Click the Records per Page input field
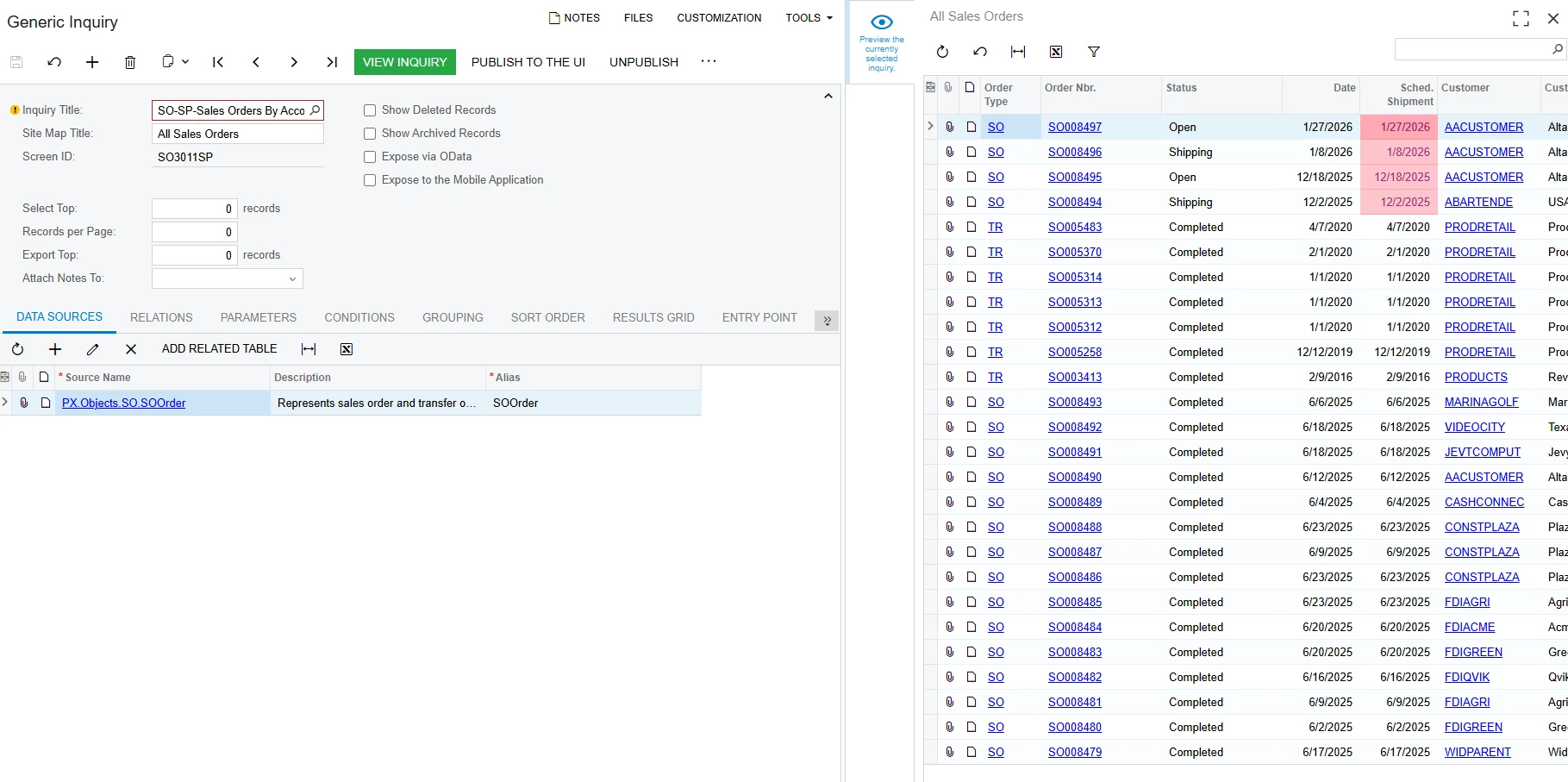The width and height of the screenshot is (1568, 782). 195,232
